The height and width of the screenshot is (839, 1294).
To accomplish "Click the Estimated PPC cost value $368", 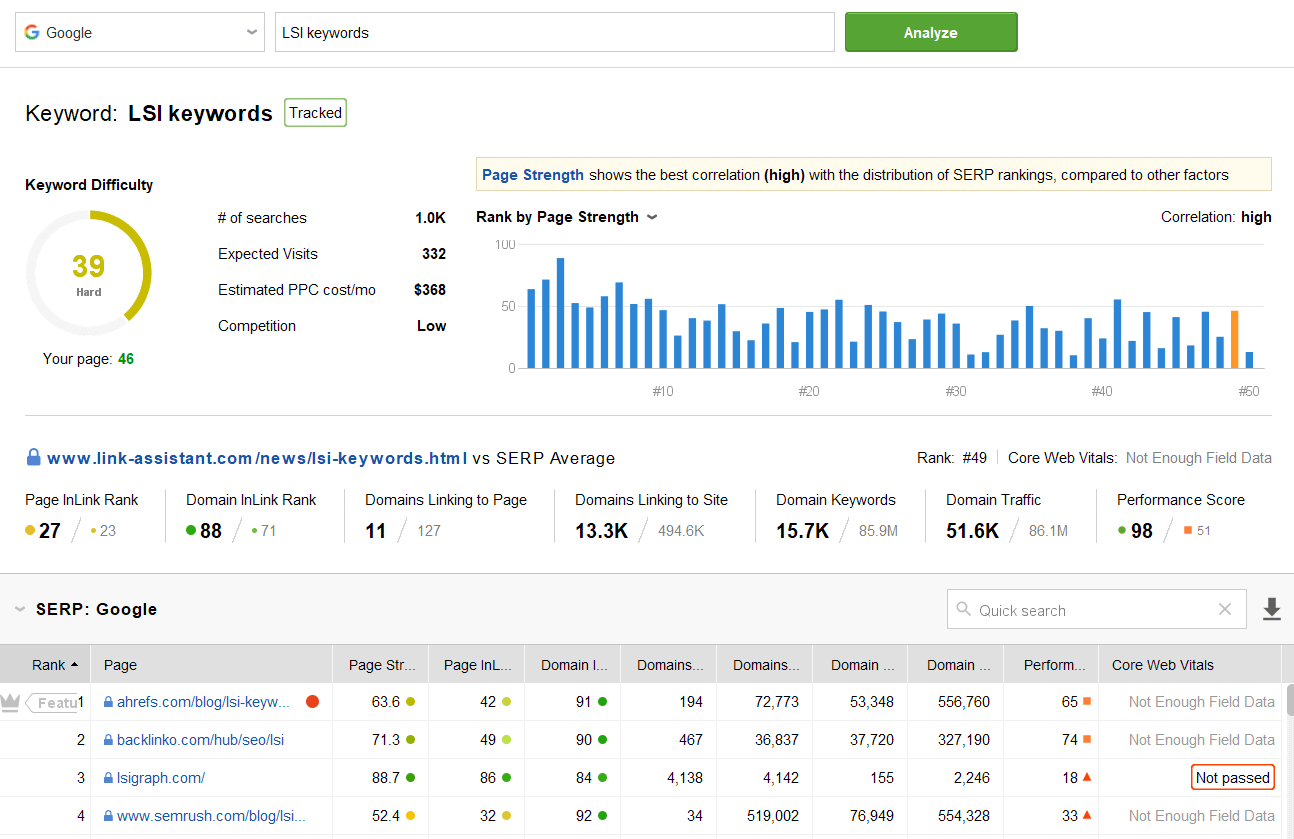I will (x=430, y=290).
